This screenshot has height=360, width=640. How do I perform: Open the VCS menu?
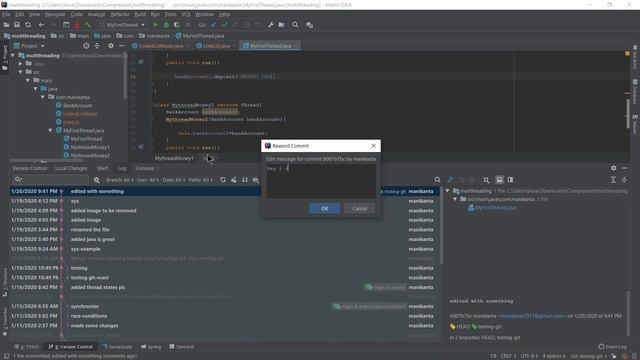(x=185, y=14)
